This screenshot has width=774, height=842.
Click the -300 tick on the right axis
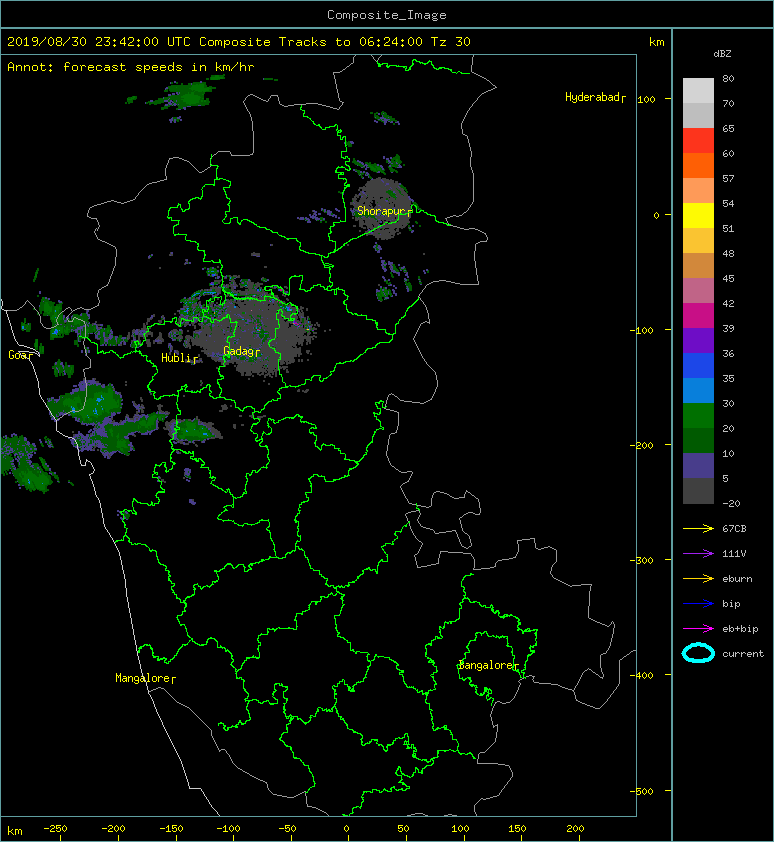[642, 560]
